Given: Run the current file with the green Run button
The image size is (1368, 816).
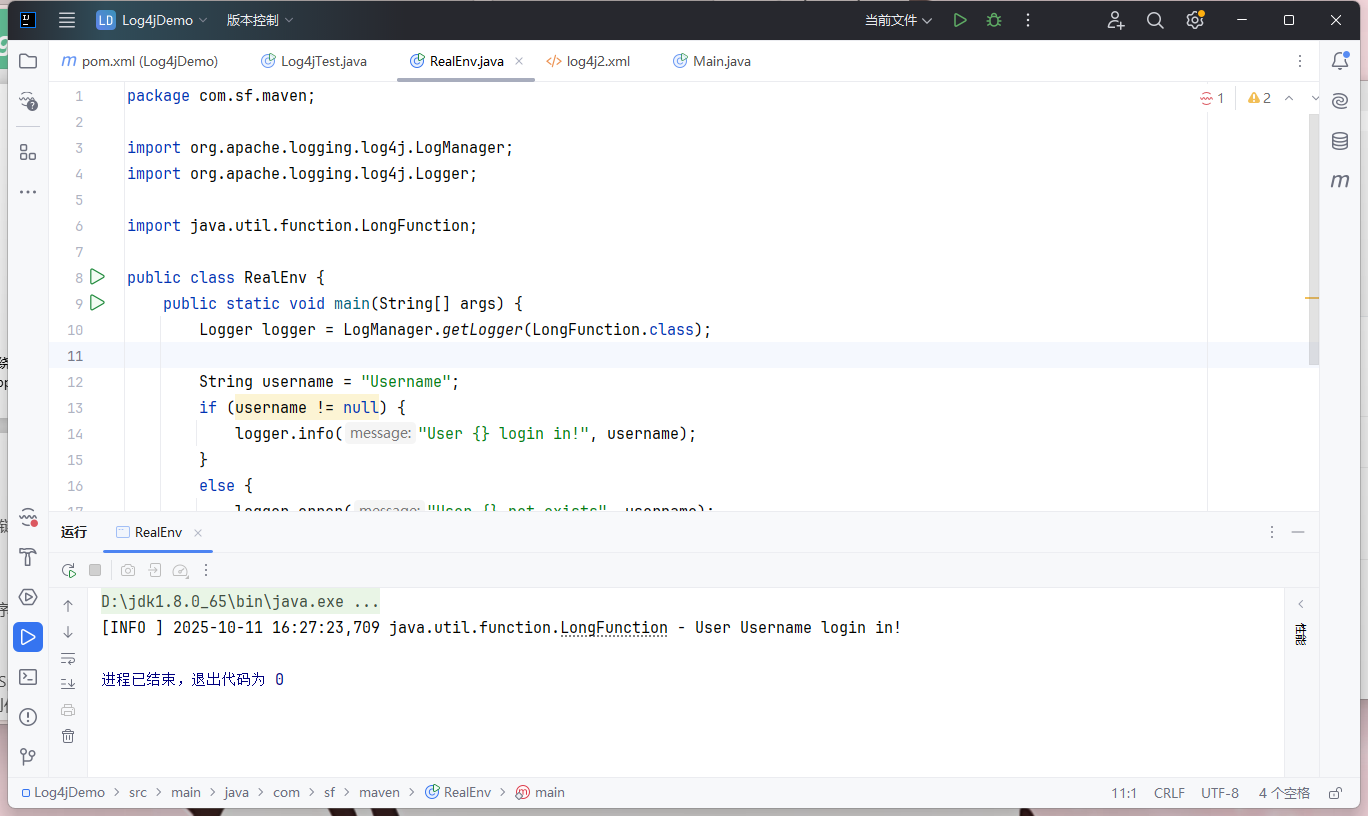Looking at the screenshot, I should point(960,20).
